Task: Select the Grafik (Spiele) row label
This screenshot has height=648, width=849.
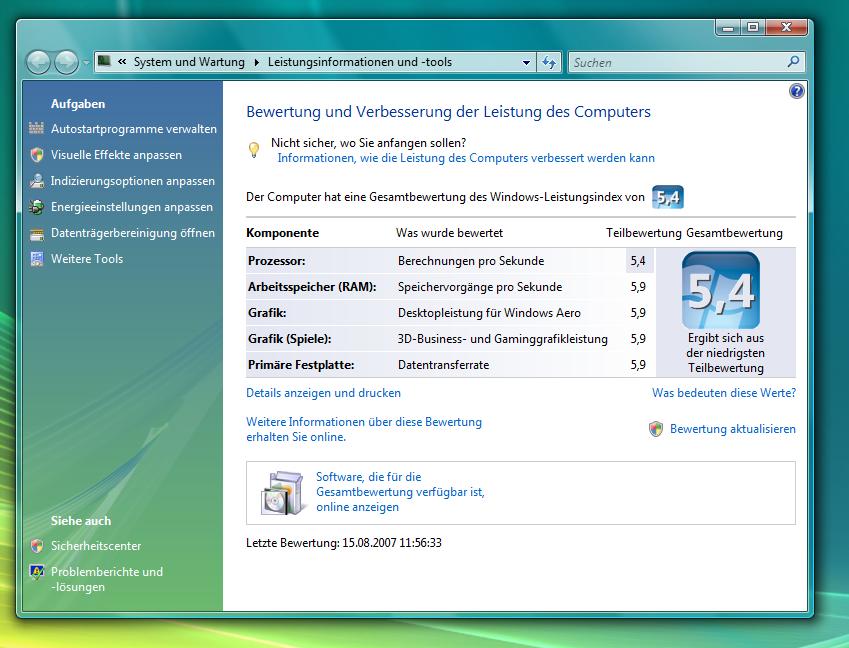Action: [x=289, y=339]
